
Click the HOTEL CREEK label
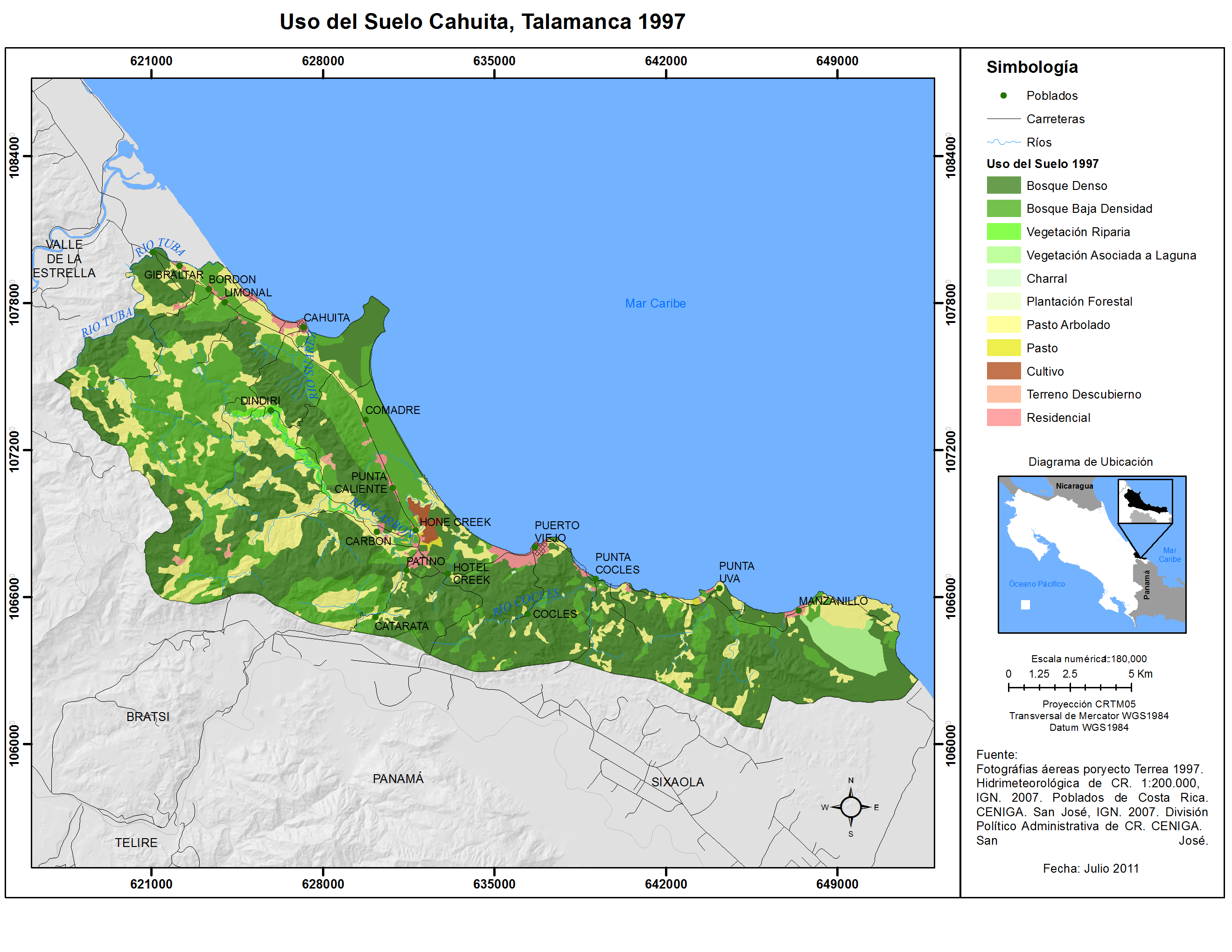click(x=471, y=573)
